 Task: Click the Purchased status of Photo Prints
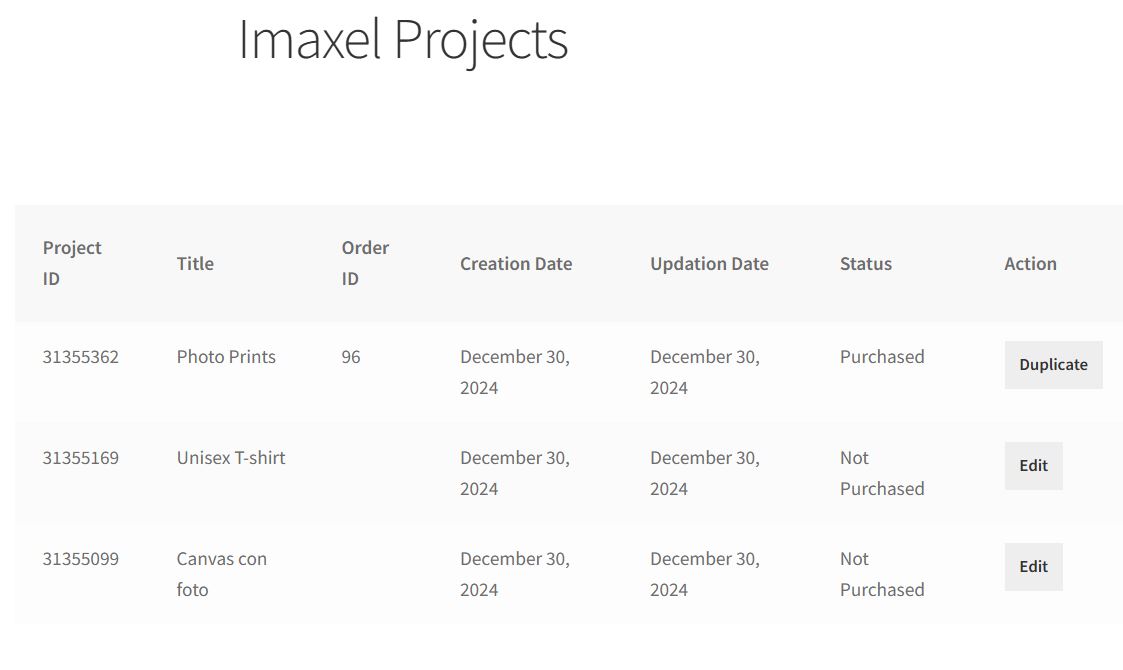(882, 357)
